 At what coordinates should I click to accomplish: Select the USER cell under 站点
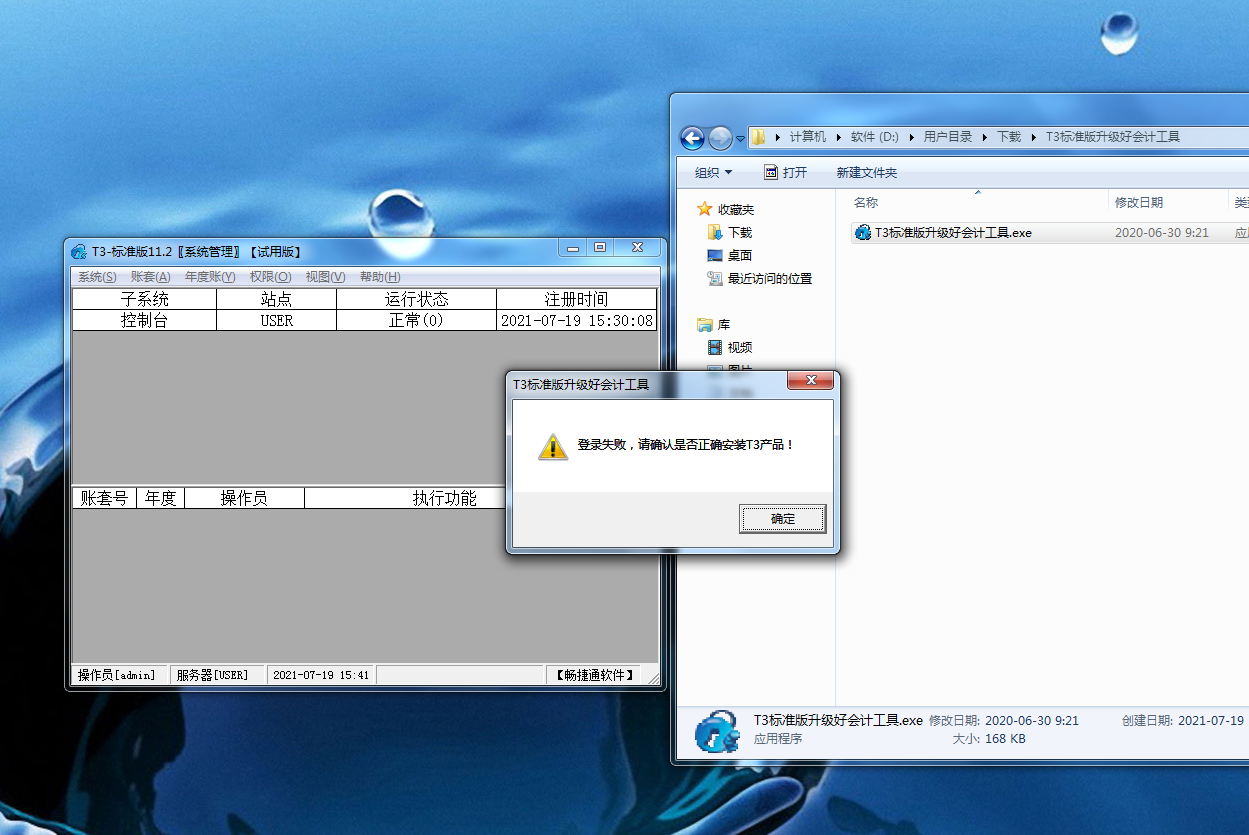point(277,320)
